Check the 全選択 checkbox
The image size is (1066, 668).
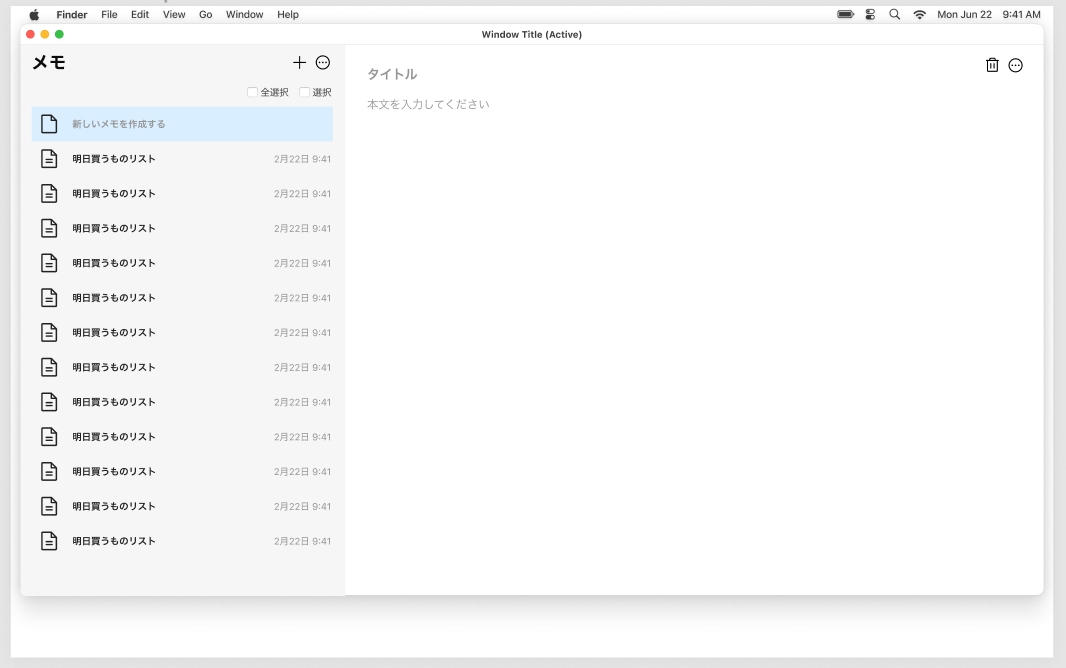click(253, 92)
